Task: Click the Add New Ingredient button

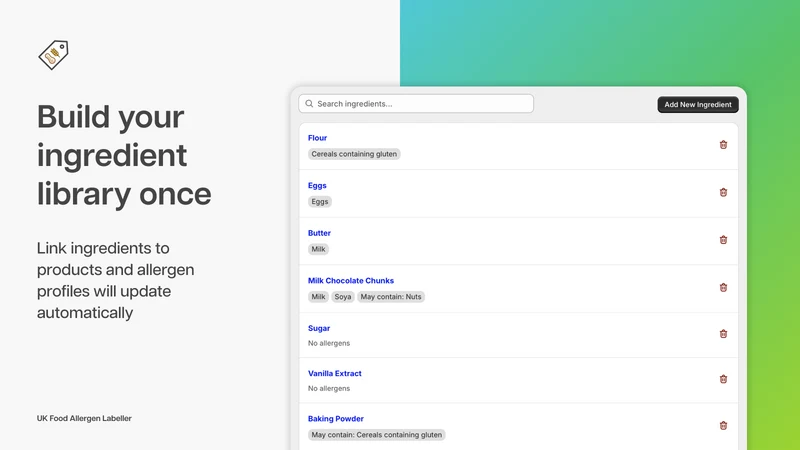Action: [x=697, y=105]
